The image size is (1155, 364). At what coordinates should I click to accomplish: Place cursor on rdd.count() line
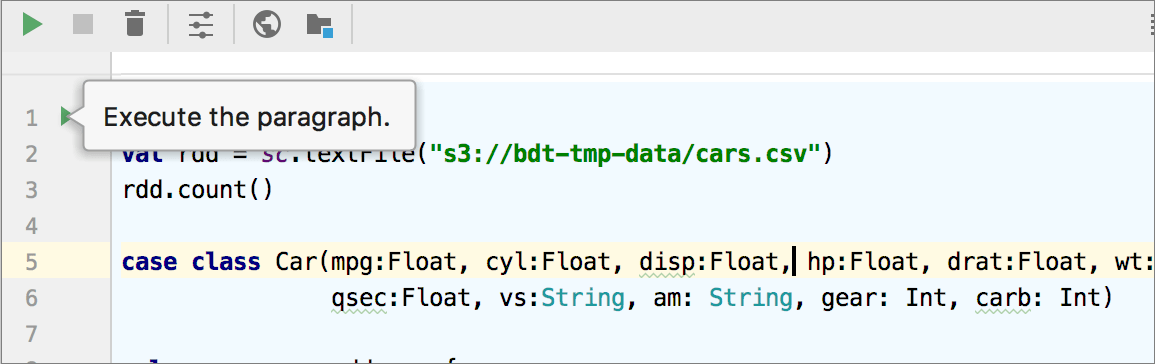197,190
